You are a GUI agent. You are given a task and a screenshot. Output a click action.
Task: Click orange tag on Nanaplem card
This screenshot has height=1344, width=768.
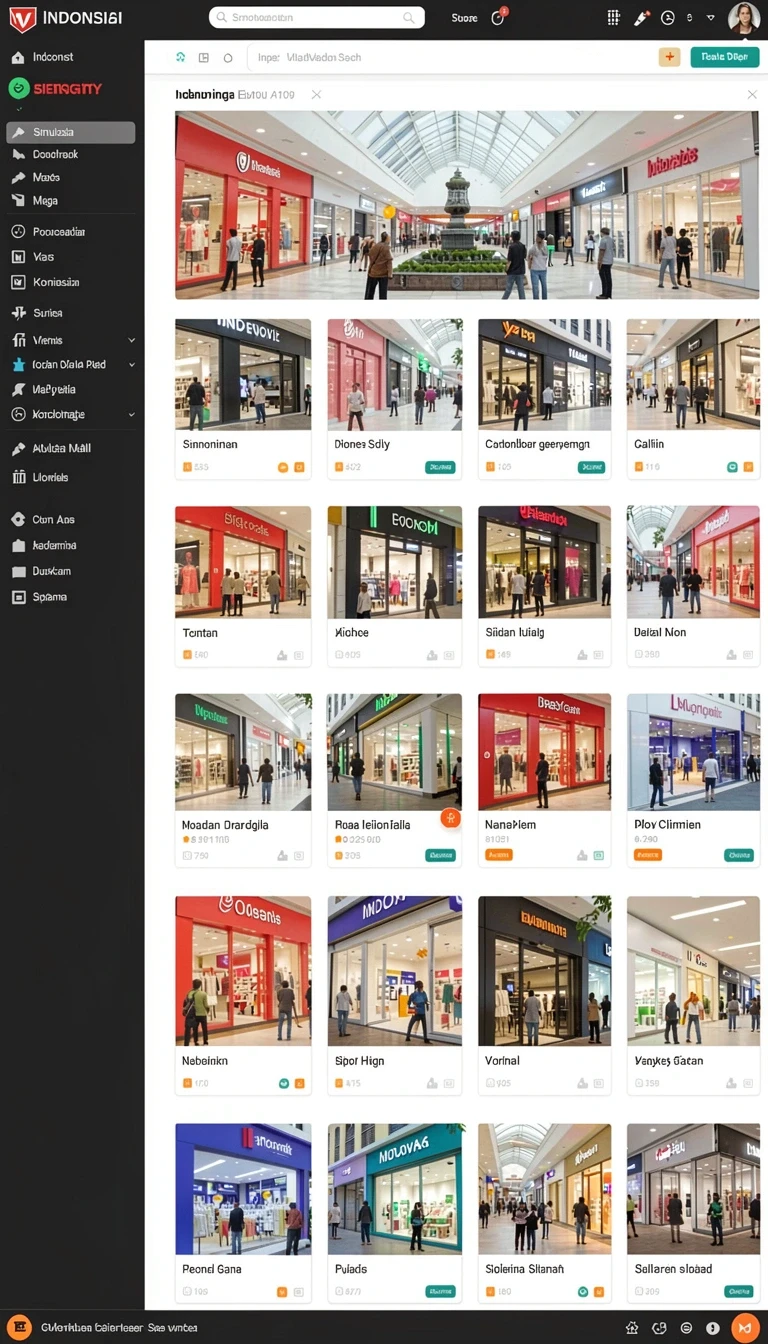point(498,855)
